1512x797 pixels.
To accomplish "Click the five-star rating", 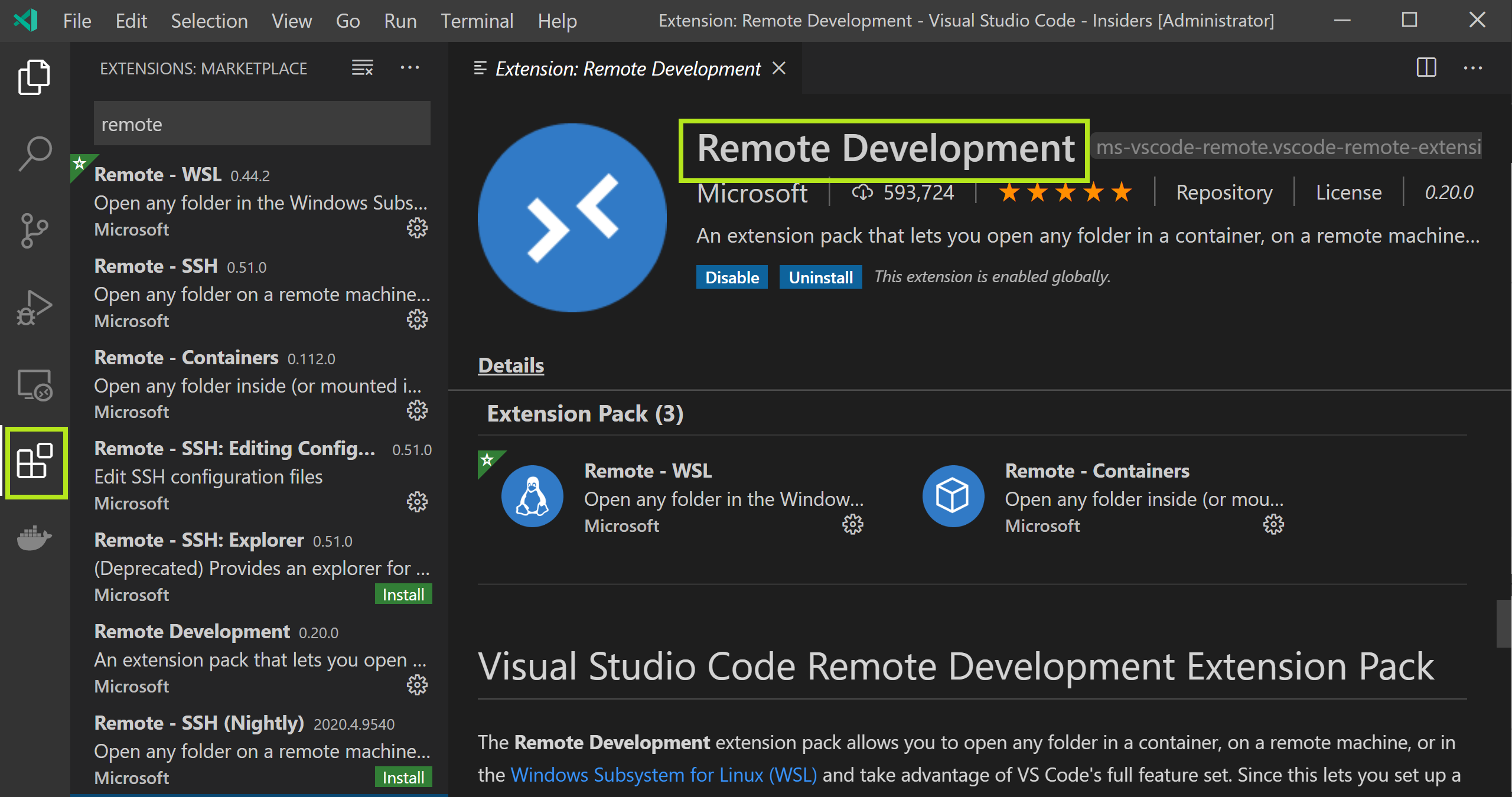I will coord(1065,192).
